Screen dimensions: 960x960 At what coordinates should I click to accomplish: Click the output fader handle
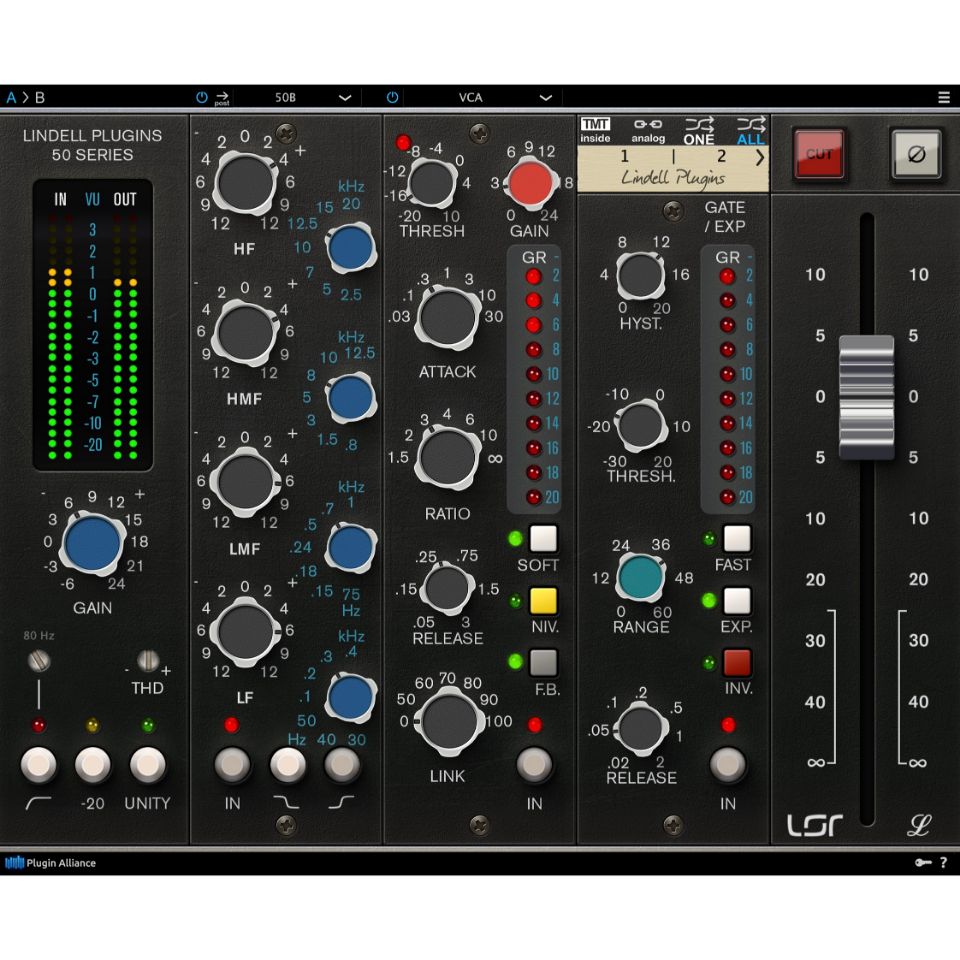[x=866, y=397]
